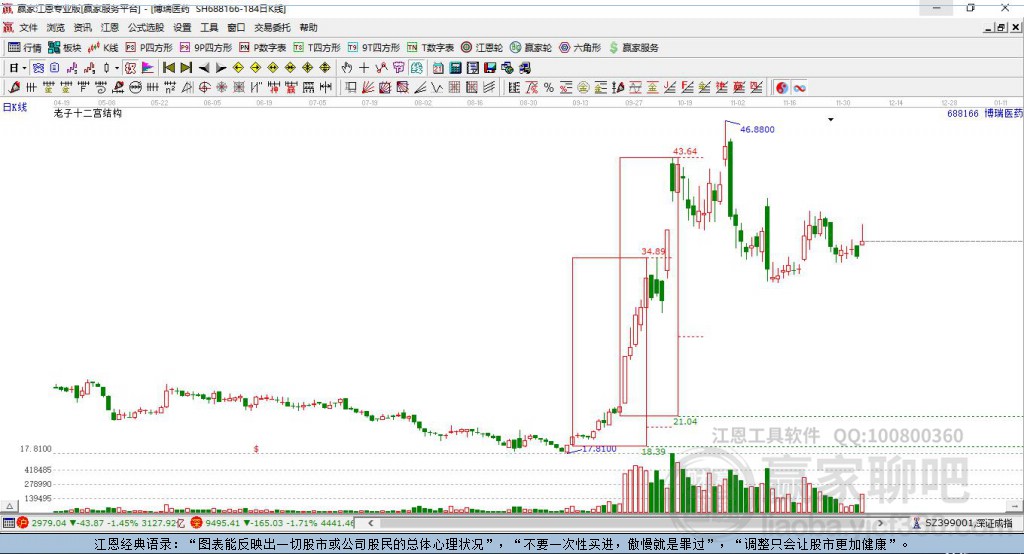
Task: Click the save floppy disk icon
Action: [x=490, y=68]
